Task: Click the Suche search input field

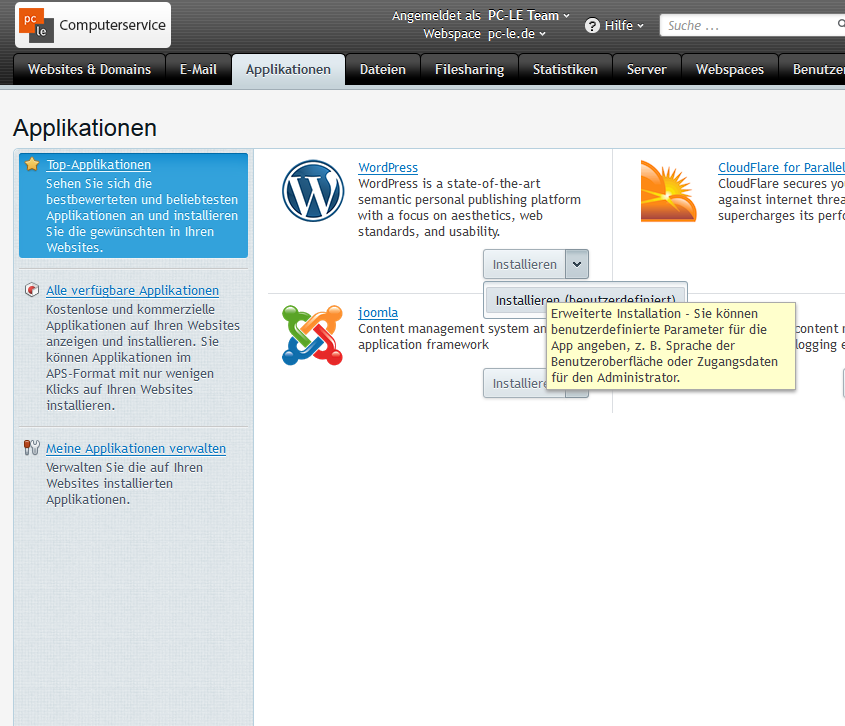Action: (752, 25)
